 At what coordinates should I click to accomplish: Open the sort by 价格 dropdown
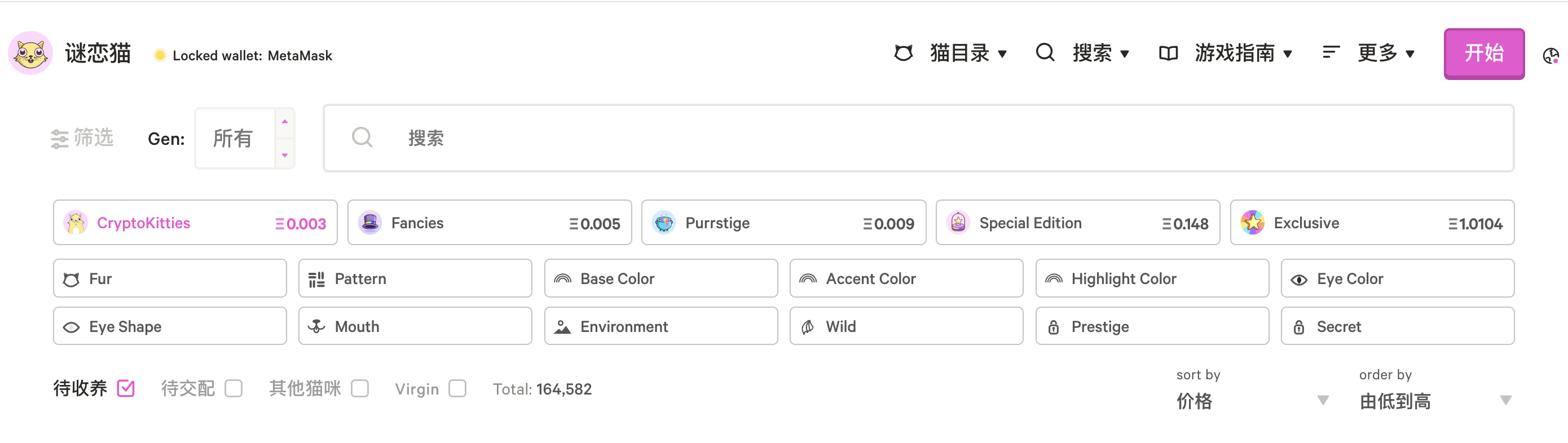click(1252, 401)
